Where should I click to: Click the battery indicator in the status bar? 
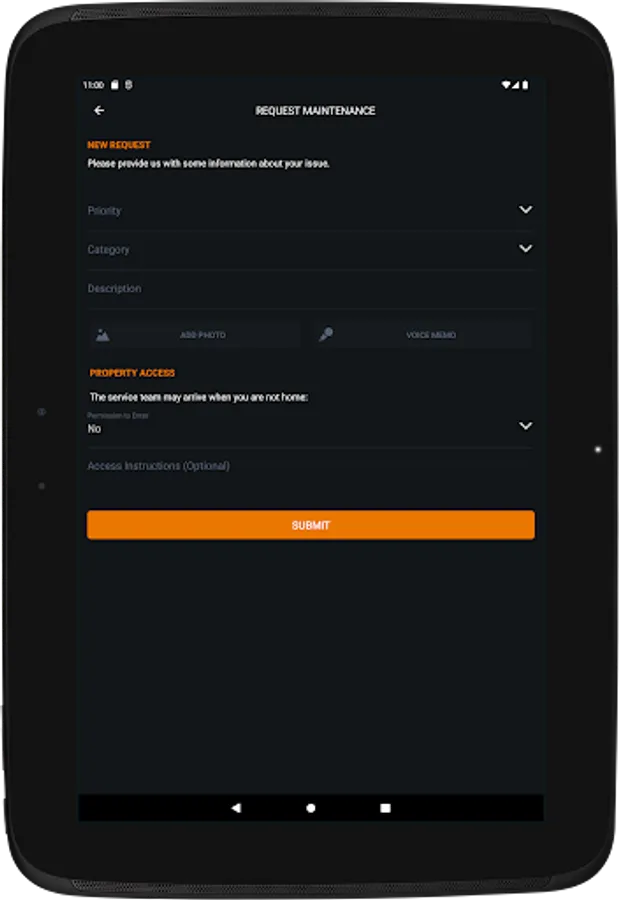(527, 86)
